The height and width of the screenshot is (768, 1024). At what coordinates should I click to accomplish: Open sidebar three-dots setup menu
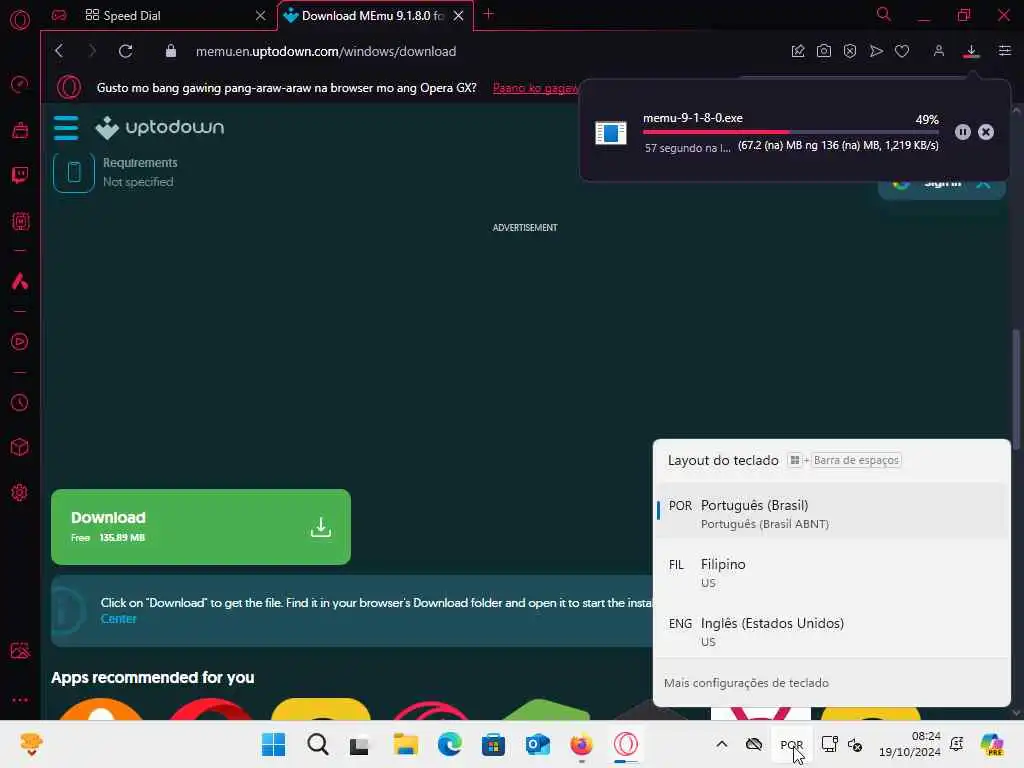pos(20,699)
